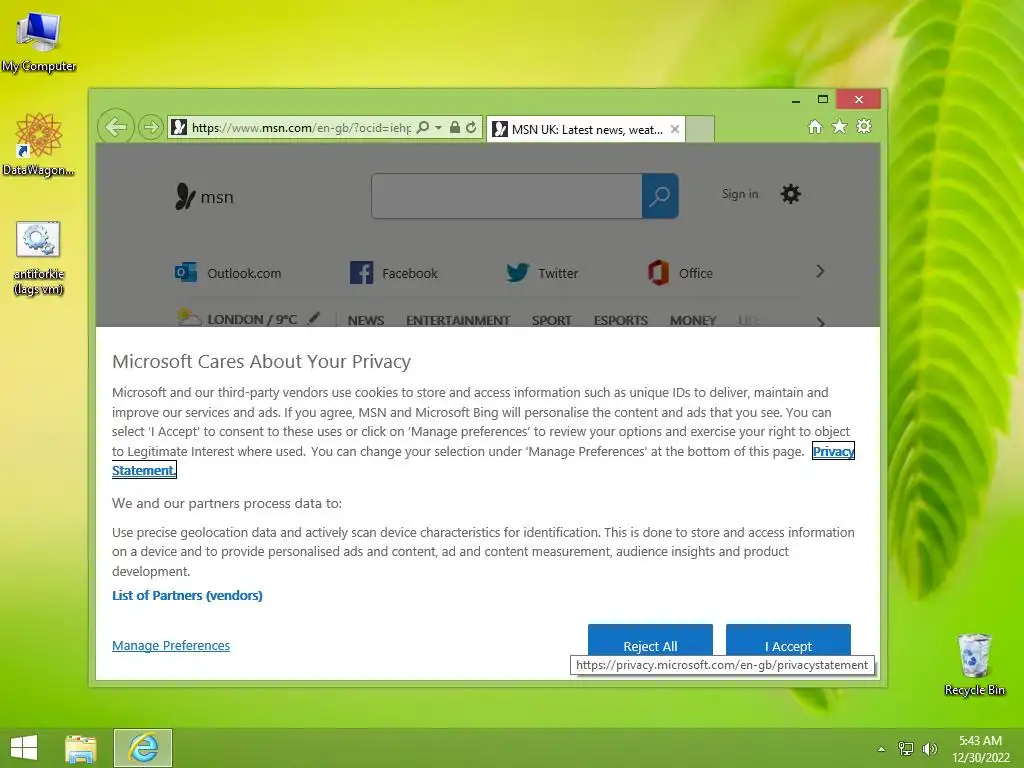Open a new blank tab
The height and width of the screenshot is (768, 1024).
click(x=700, y=129)
